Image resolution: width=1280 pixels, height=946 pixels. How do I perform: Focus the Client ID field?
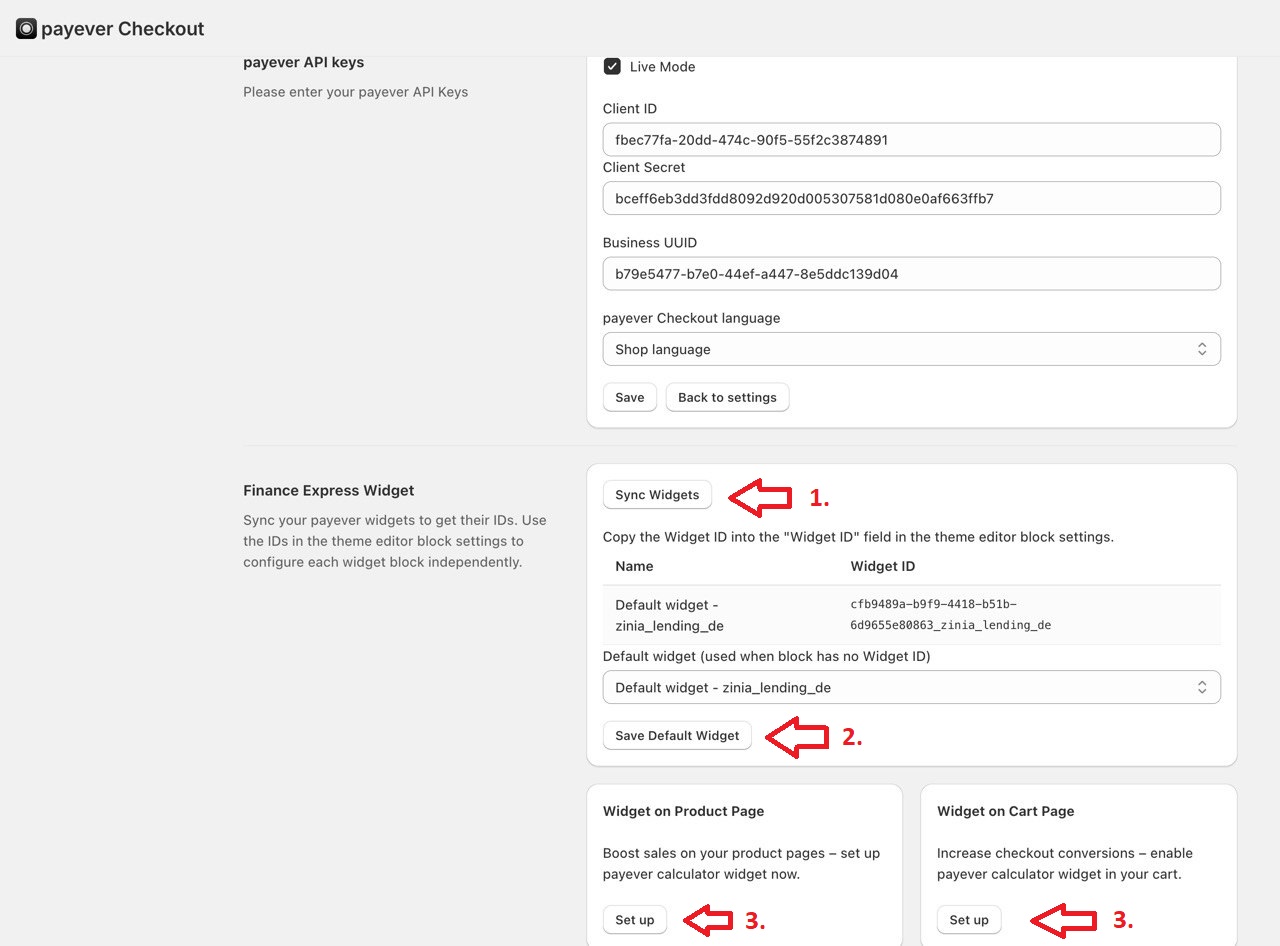point(911,140)
